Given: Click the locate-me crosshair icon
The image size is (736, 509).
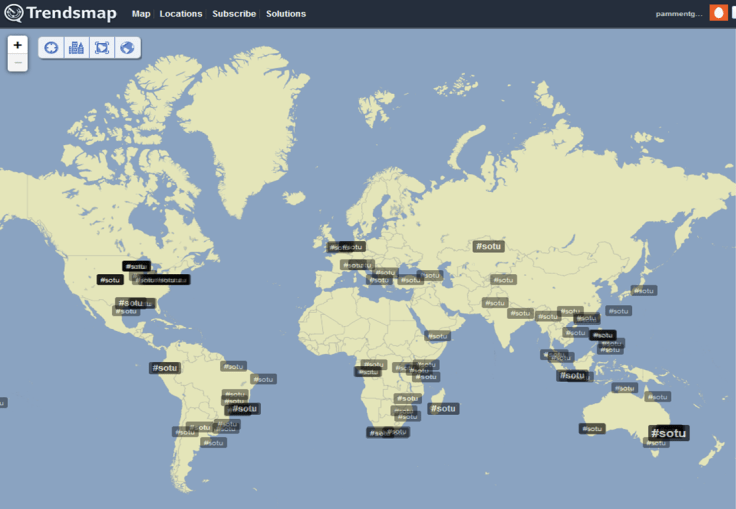Looking at the screenshot, I should point(51,48).
